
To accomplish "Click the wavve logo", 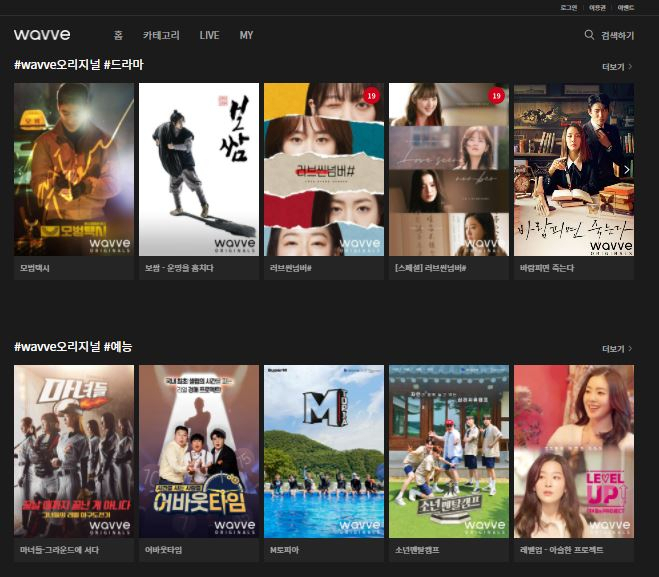I will tap(42, 34).
